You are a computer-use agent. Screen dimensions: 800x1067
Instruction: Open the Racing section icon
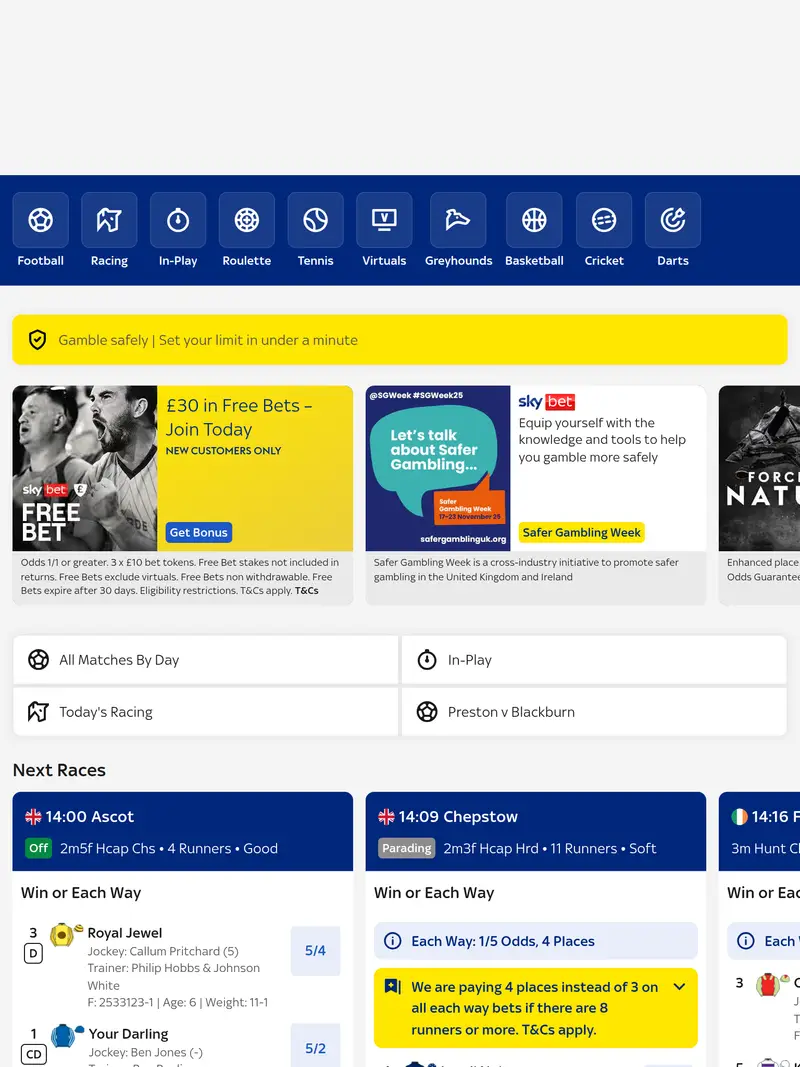click(109, 220)
